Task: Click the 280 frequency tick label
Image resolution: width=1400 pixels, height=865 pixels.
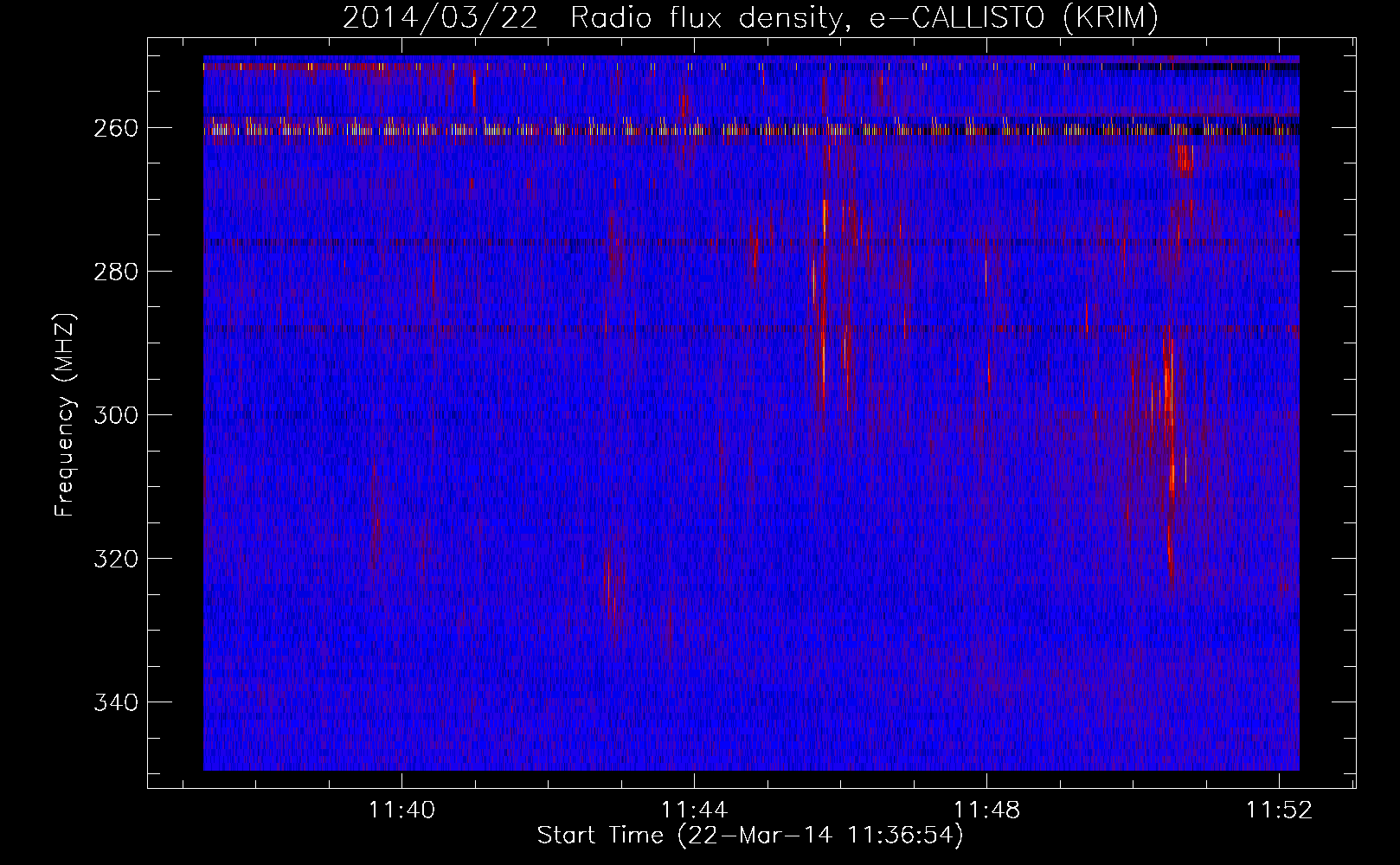Action: tap(115, 272)
